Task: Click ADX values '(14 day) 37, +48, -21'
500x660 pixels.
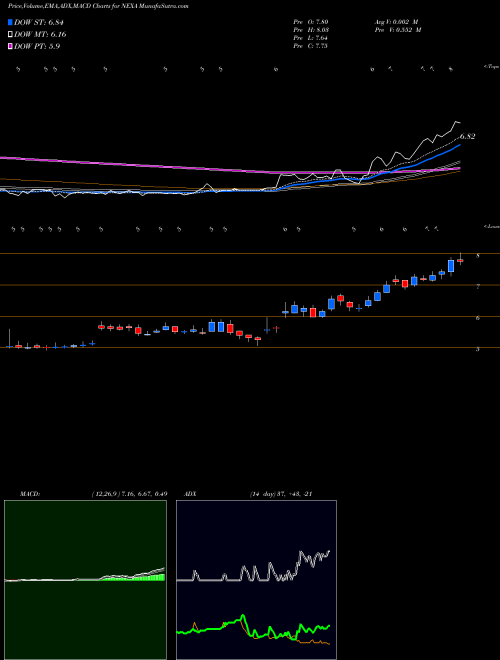Action: pyautogui.click(x=280, y=494)
